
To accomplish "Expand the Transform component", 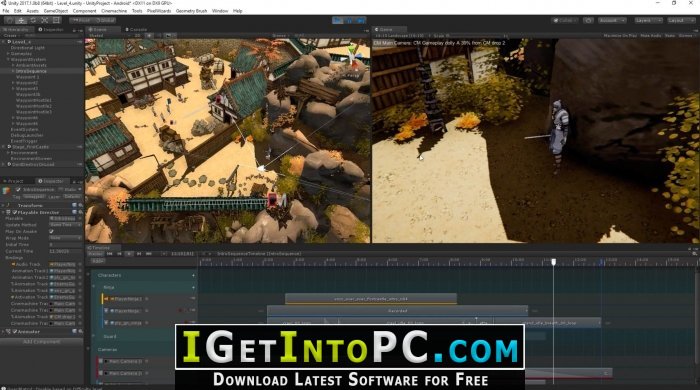I will tap(3, 205).
